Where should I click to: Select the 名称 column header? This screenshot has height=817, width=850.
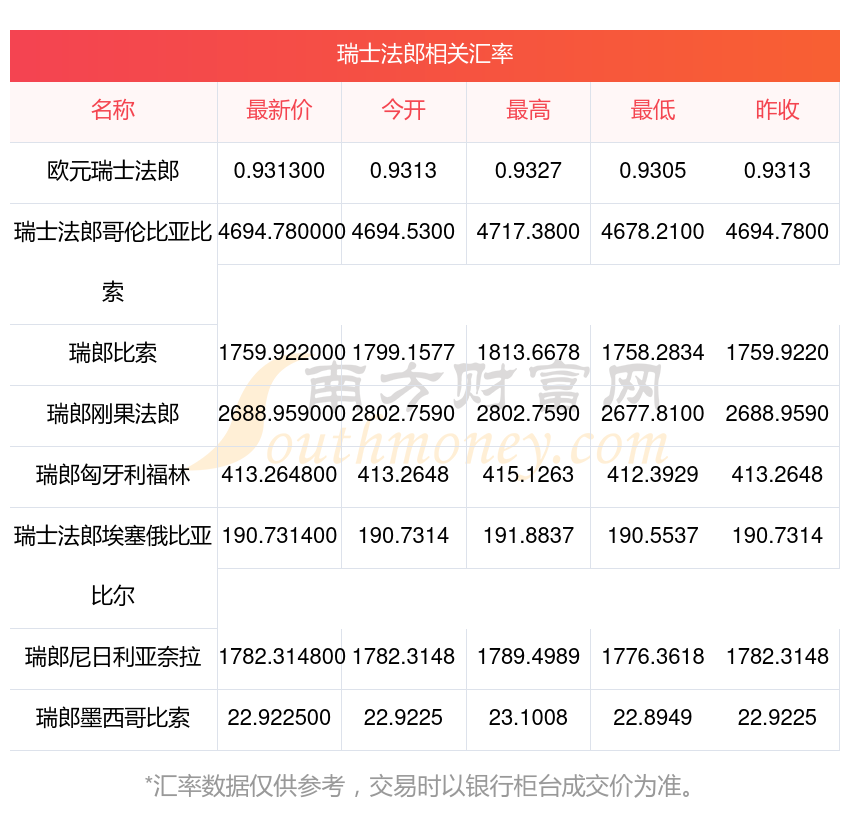pos(113,110)
